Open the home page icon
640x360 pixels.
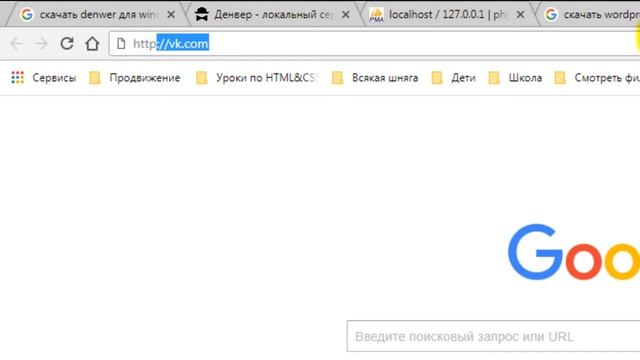point(92,43)
